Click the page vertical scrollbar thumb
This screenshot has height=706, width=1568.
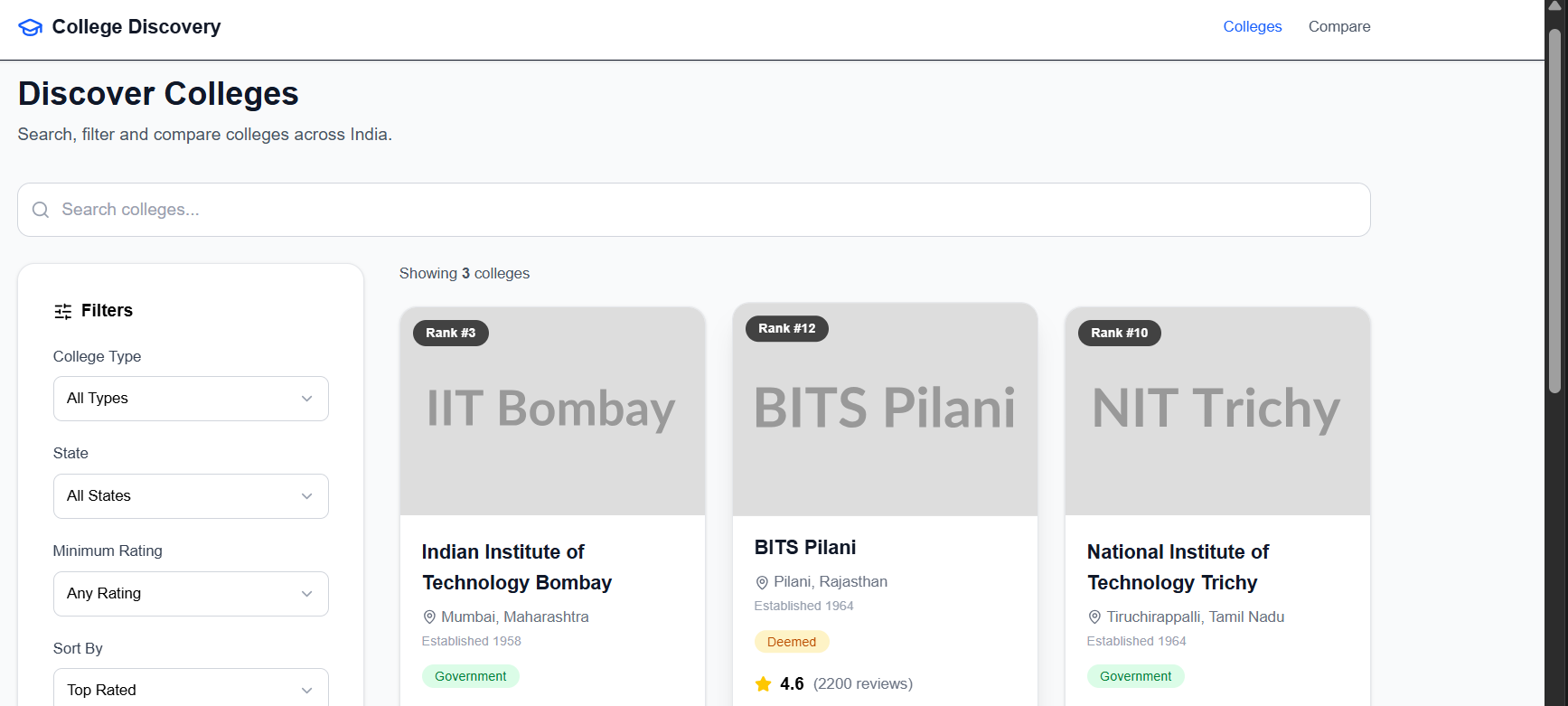click(x=1554, y=211)
